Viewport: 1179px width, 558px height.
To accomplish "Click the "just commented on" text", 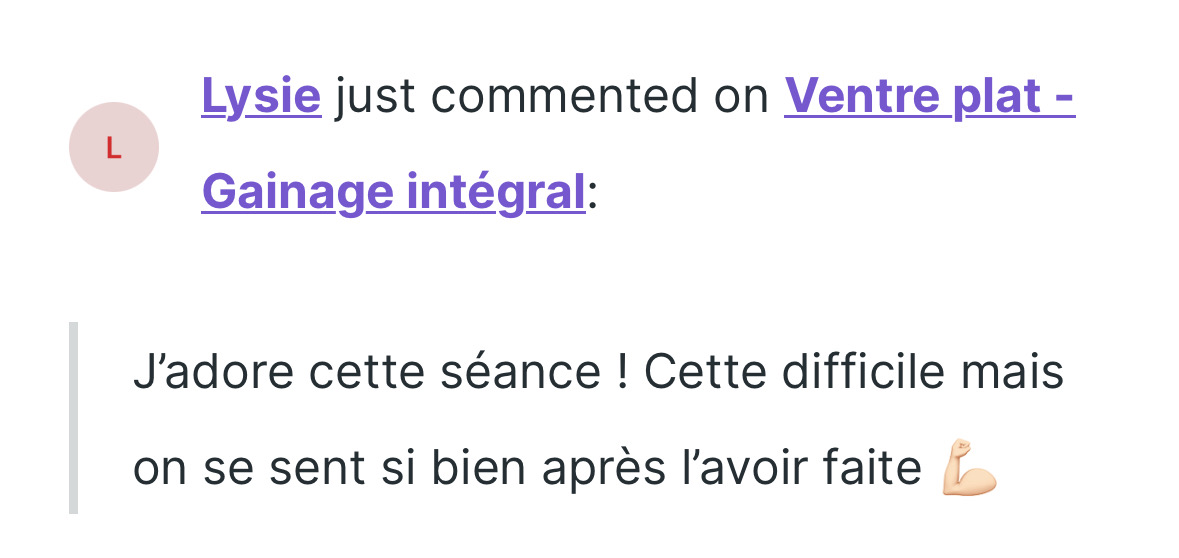I will coord(552,97).
